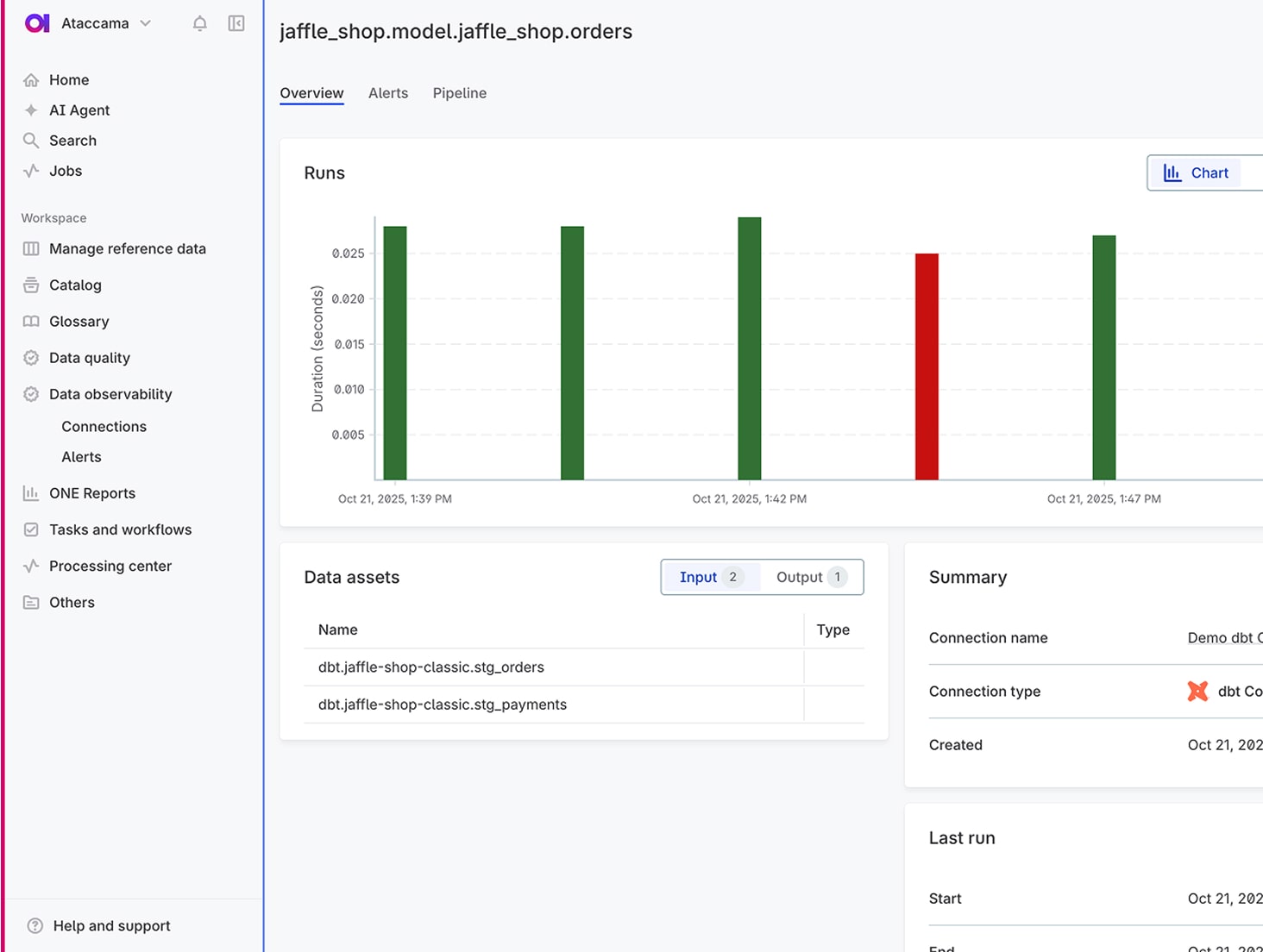Switch to the Pipeline tab
1263x952 pixels.
(459, 93)
